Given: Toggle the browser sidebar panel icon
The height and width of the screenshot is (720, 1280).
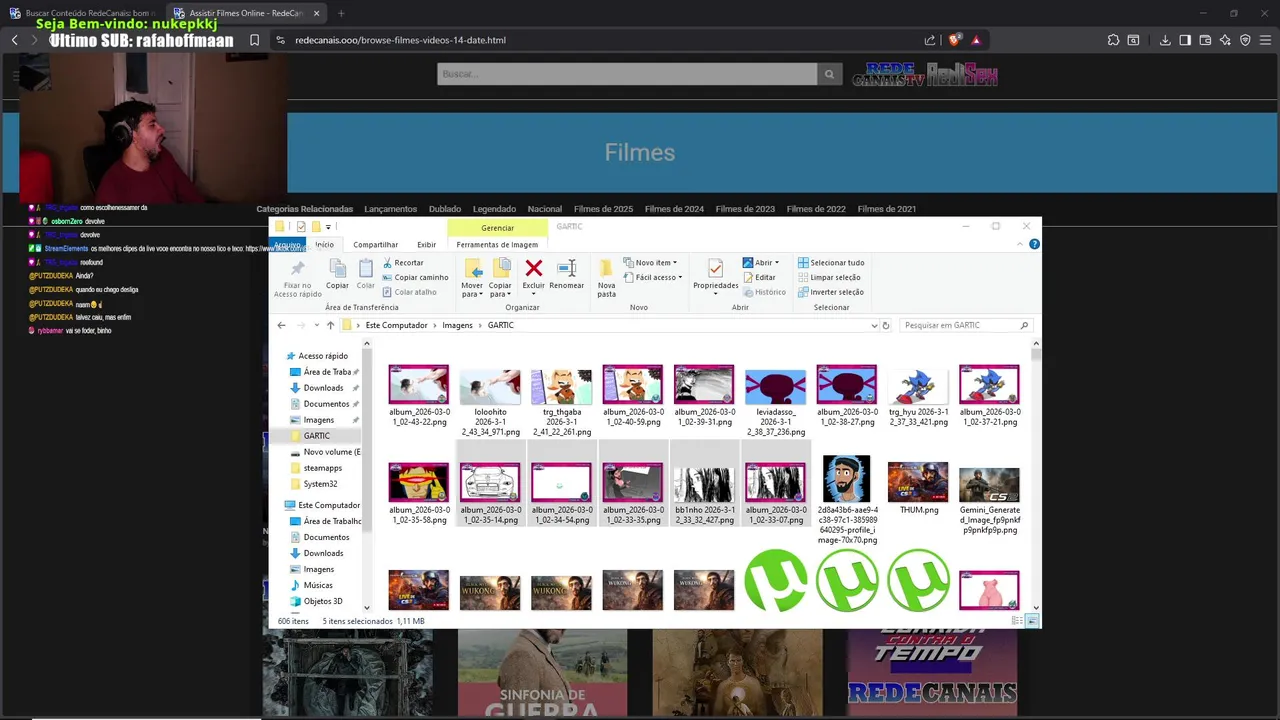Looking at the screenshot, I should tap(1185, 40).
